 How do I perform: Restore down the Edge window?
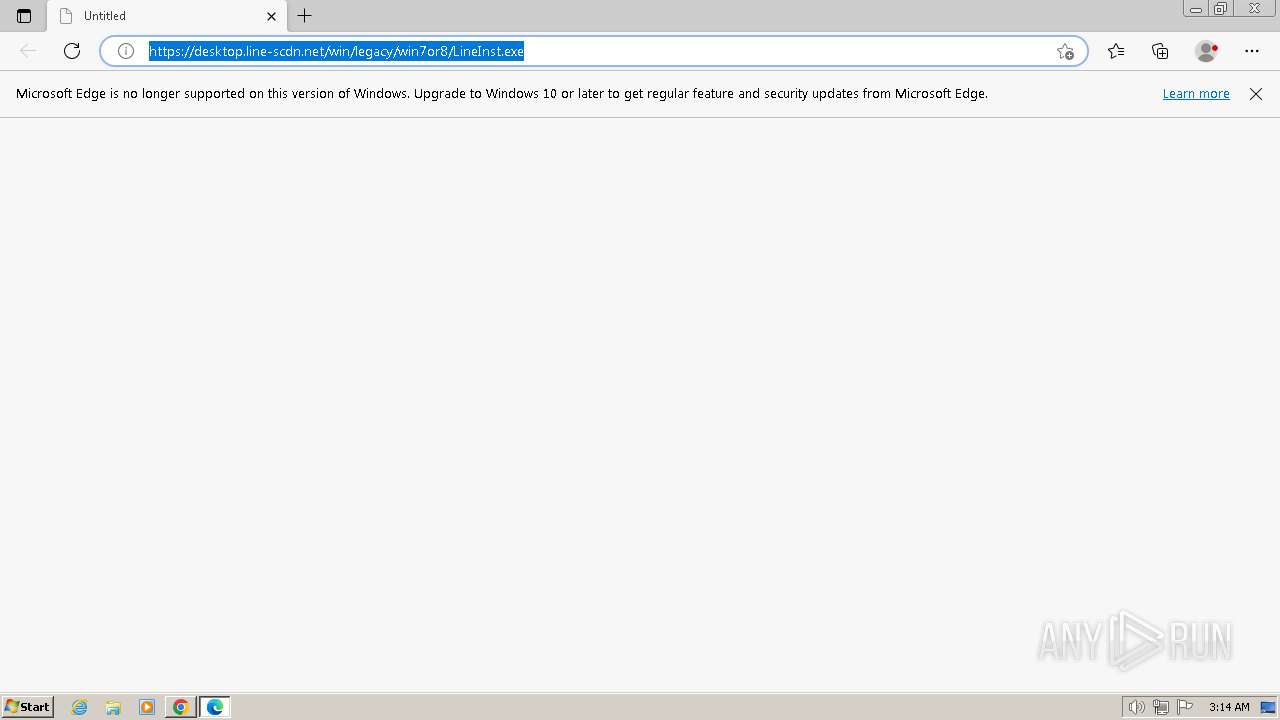1221,8
